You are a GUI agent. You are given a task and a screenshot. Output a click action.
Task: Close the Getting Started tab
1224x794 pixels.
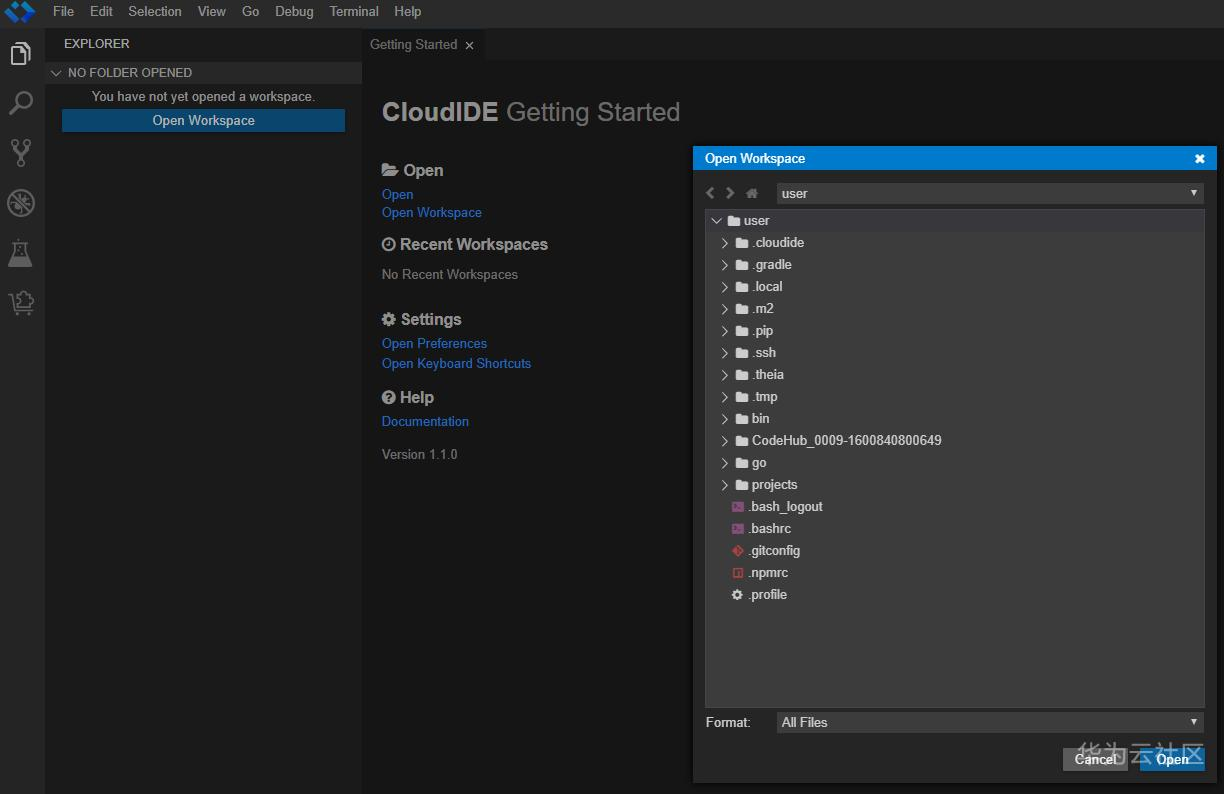(469, 45)
